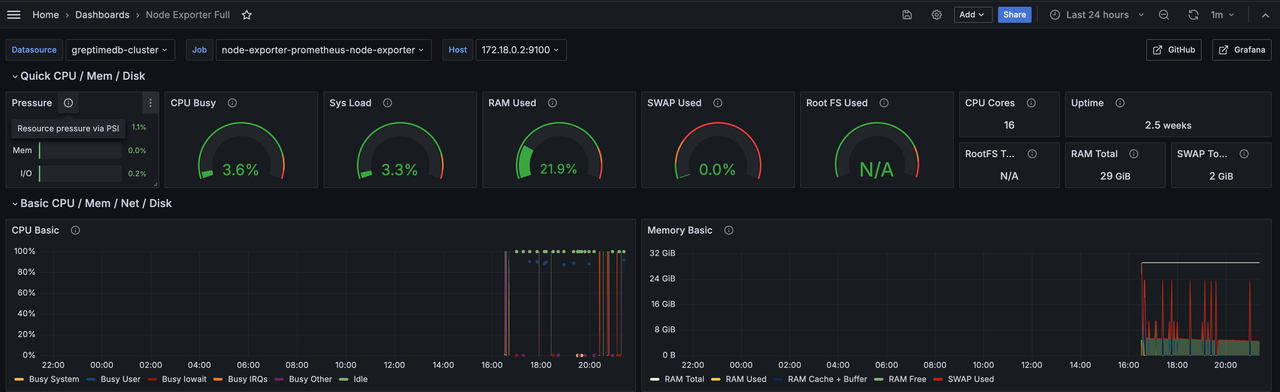Screen dimensions: 1280x392
Task: Refresh the dashboard
Action: coord(1193,15)
